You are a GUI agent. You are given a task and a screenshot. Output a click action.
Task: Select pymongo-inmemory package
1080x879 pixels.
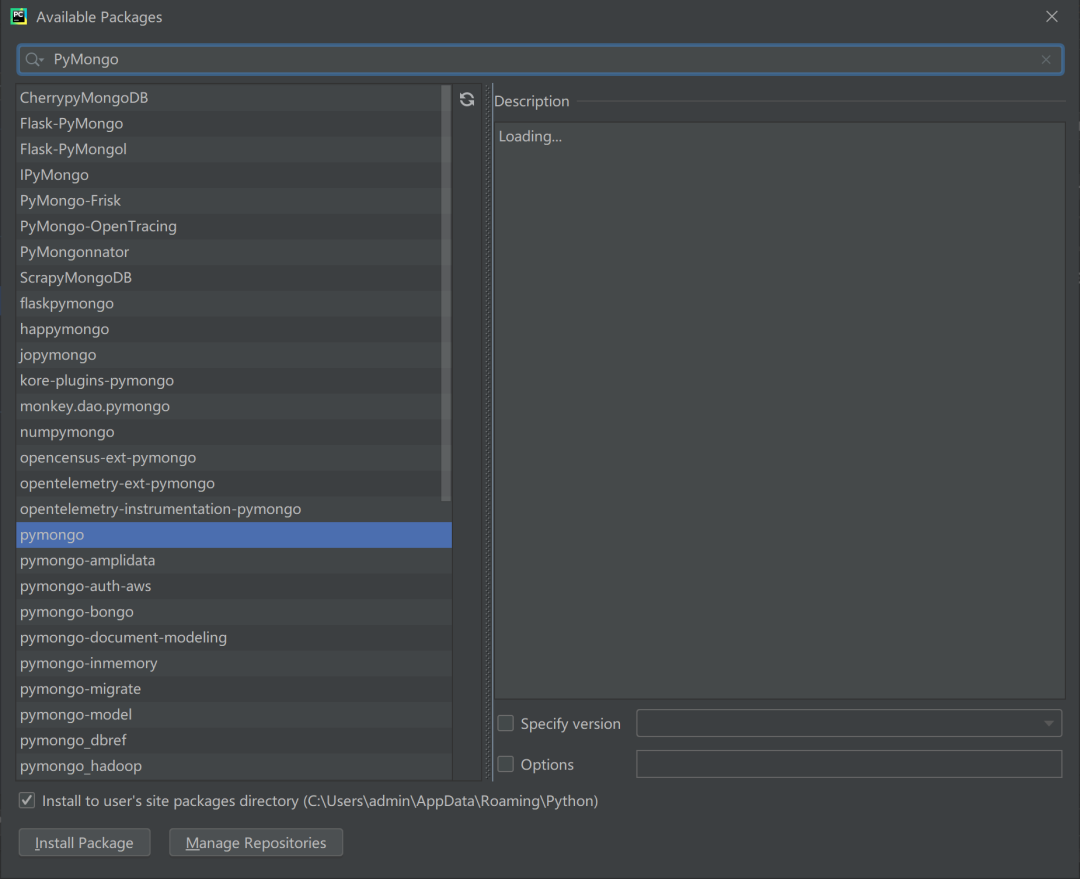234,663
